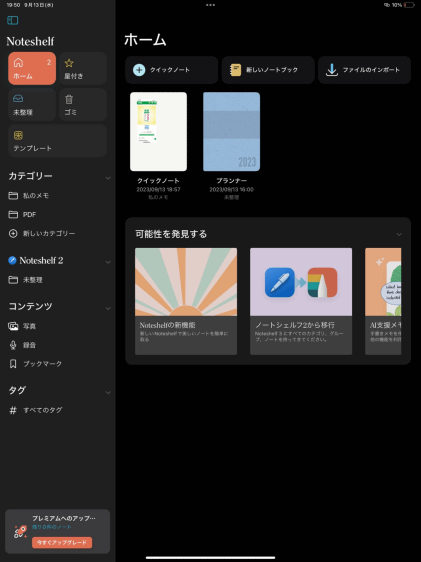Click the Noteshelf logo title

coord(30,41)
